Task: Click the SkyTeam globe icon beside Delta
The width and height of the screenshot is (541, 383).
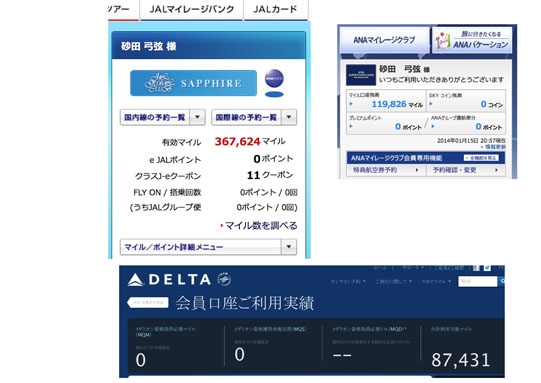Action: click(224, 279)
